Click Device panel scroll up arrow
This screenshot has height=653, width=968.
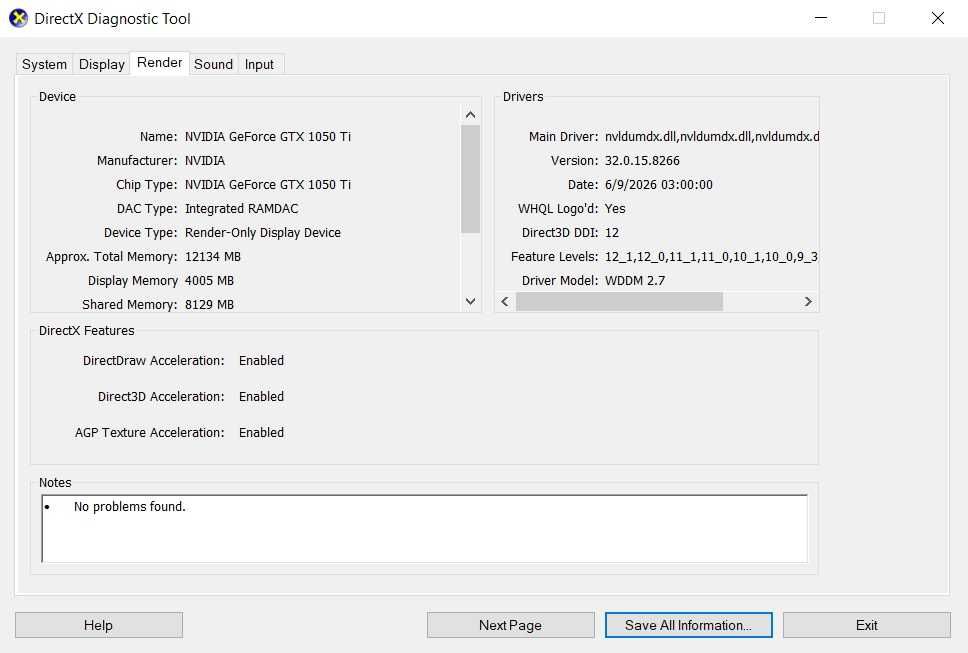coord(470,115)
